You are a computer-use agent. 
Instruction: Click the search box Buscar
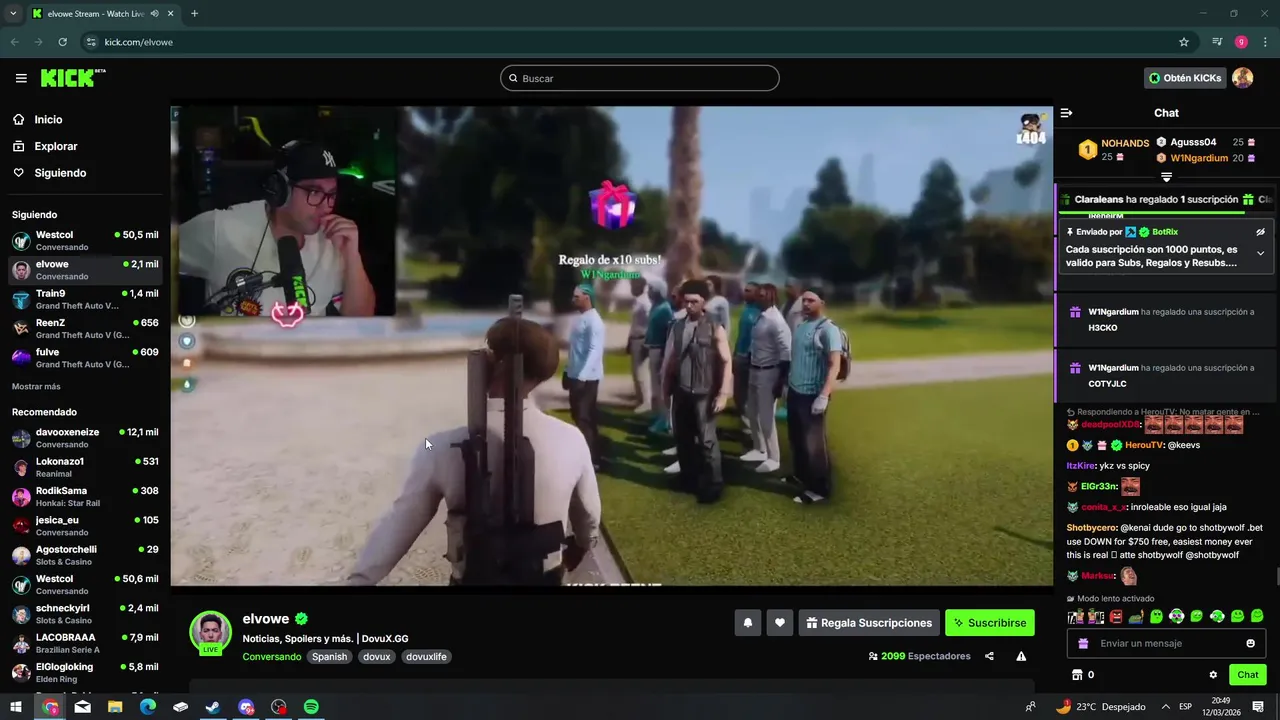coord(640,78)
